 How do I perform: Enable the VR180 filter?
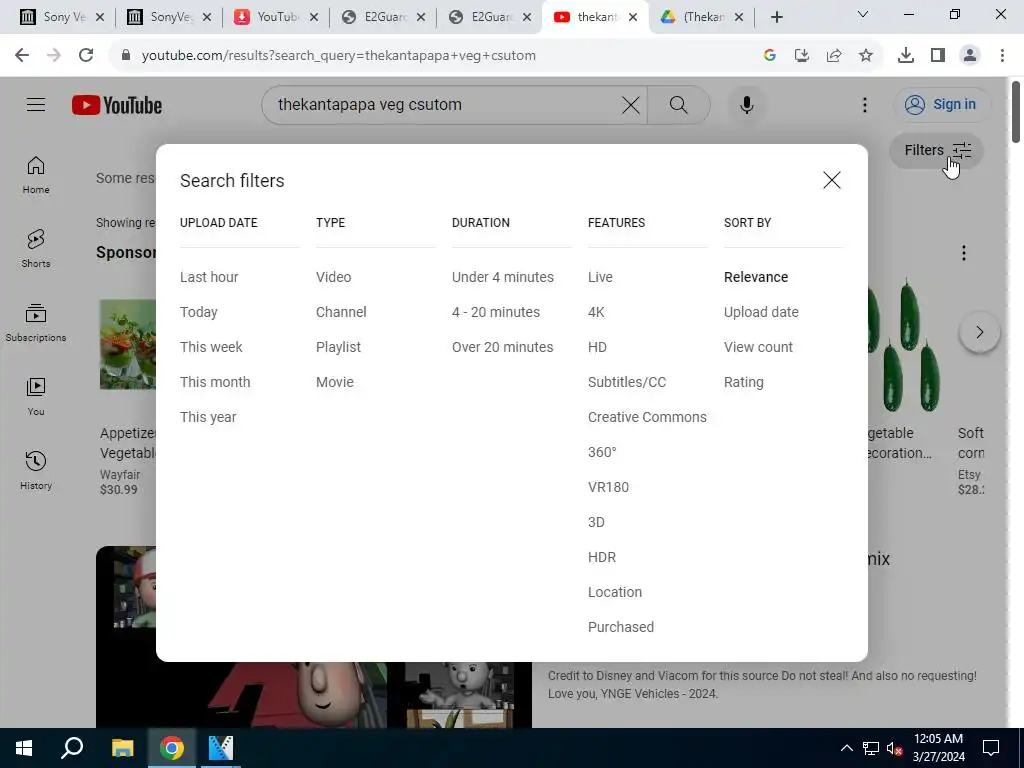pyautogui.click(x=608, y=487)
